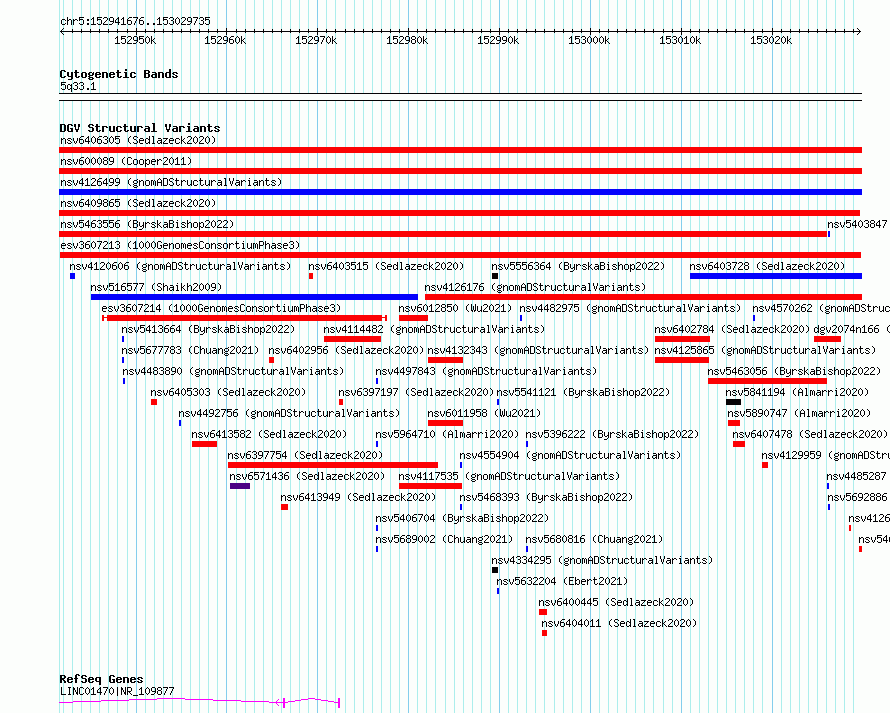Click the red marker under nsv6404011
This screenshot has width=890, height=713.
tap(544, 633)
